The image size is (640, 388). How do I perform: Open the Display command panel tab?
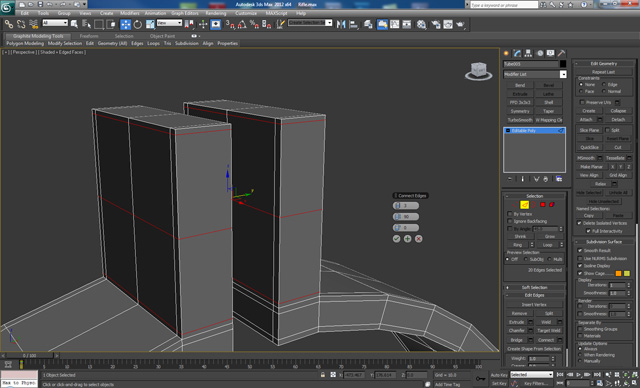[551, 53]
